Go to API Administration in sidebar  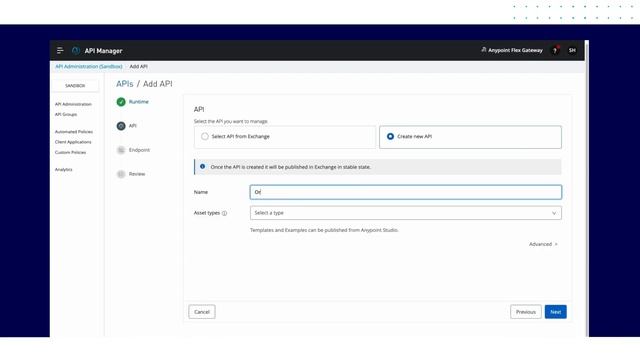point(73,104)
